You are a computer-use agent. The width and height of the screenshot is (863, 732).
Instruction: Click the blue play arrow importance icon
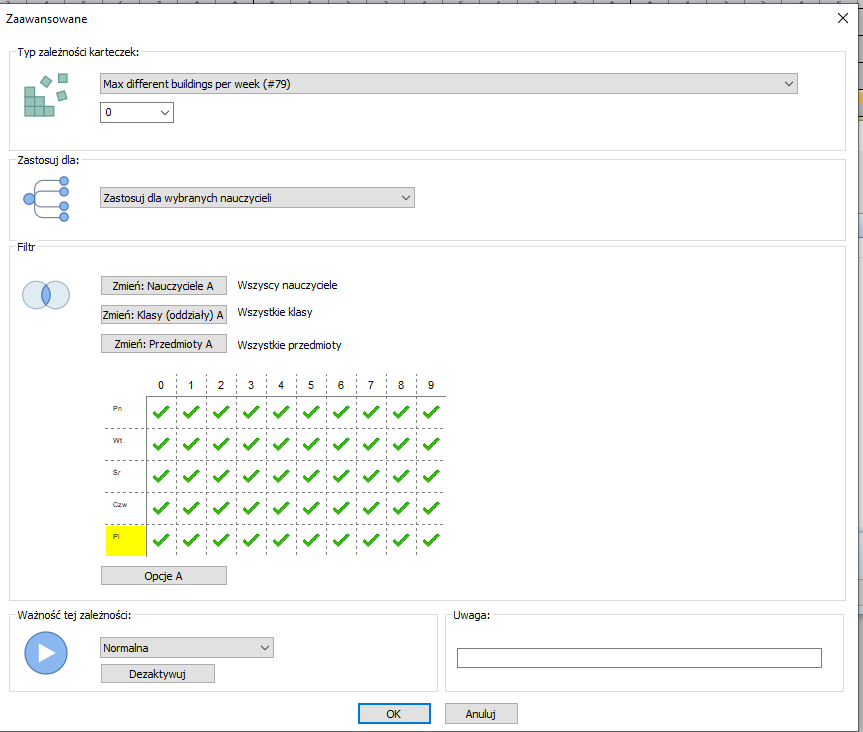point(46,652)
